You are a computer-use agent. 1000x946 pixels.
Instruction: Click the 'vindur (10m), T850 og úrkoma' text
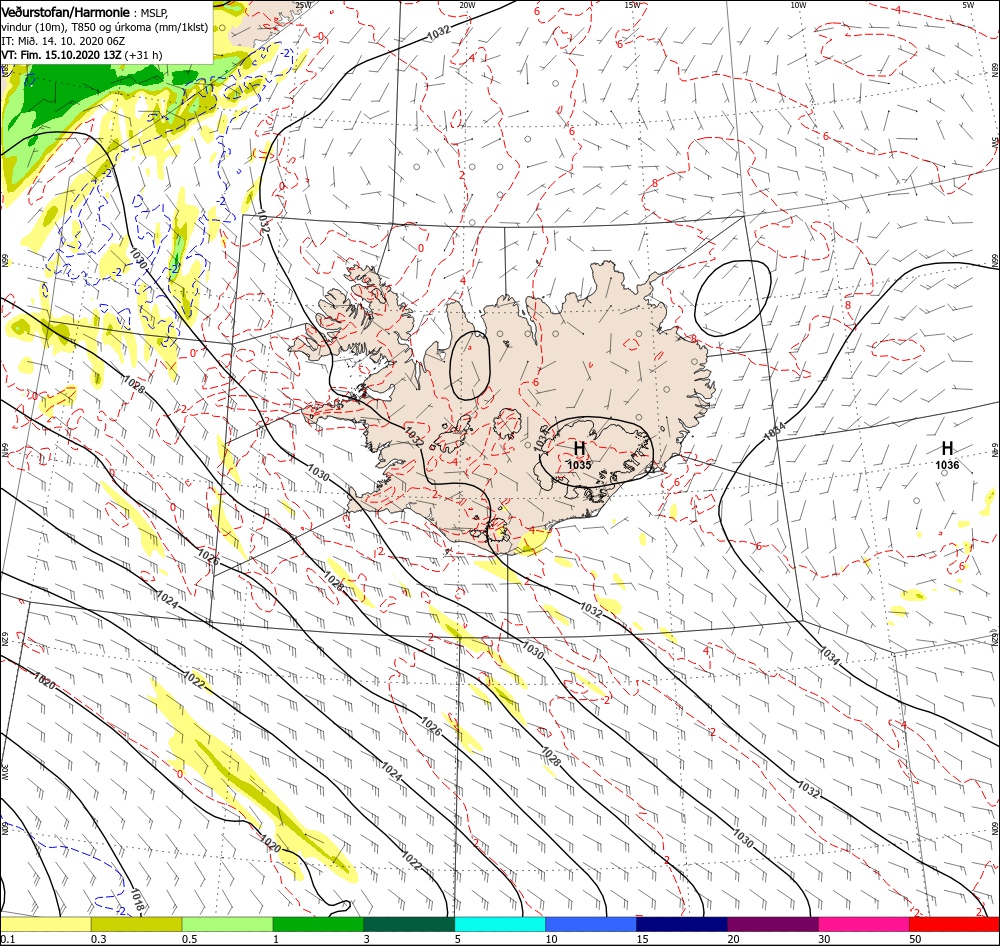[x=76, y=27]
